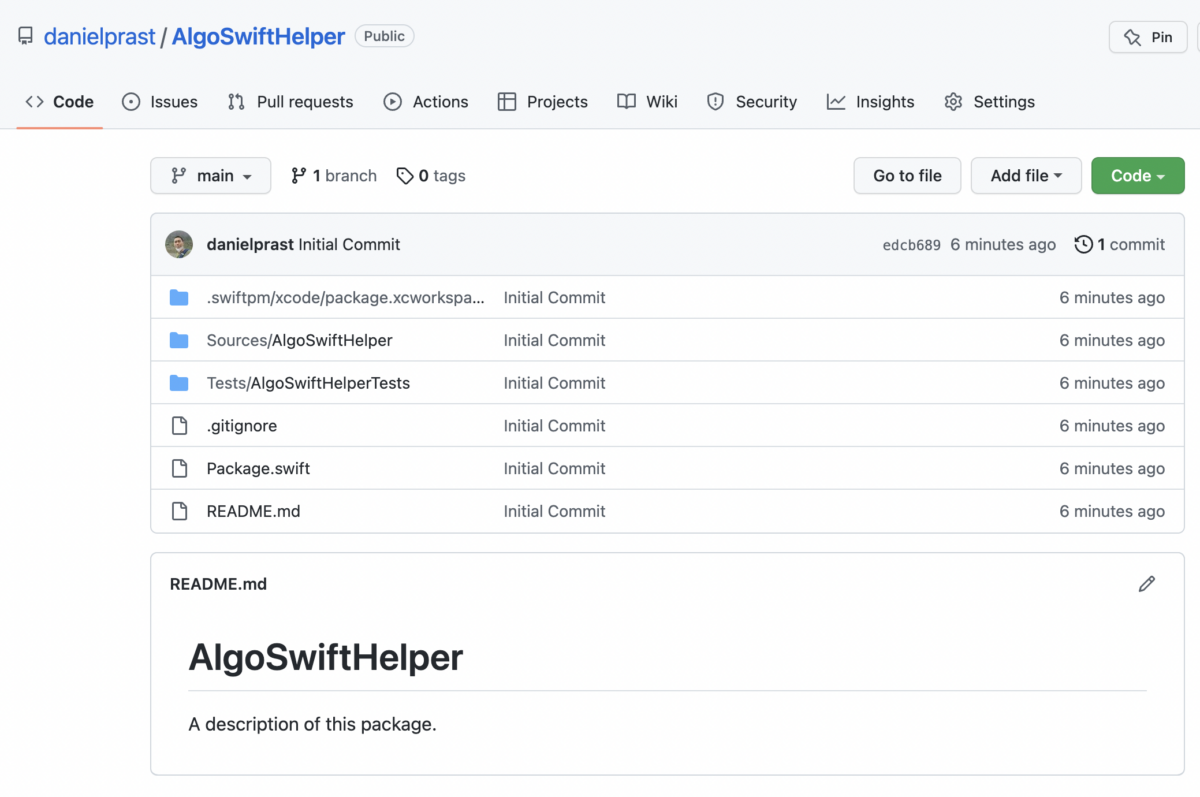The width and height of the screenshot is (1200, 797).
Task: Click the history clock icon beside 1 commit
Action: pos(1083,244)
